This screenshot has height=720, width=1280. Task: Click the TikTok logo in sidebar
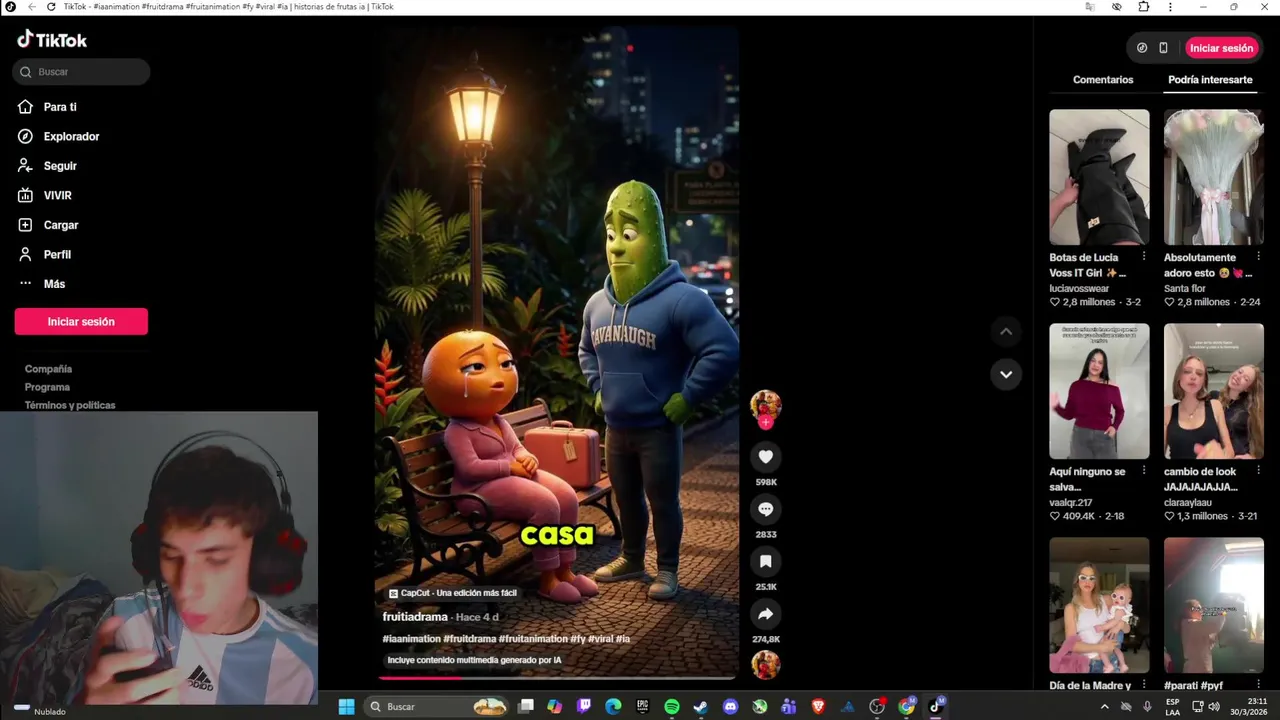pyautogui.click(x=52, y=40)
